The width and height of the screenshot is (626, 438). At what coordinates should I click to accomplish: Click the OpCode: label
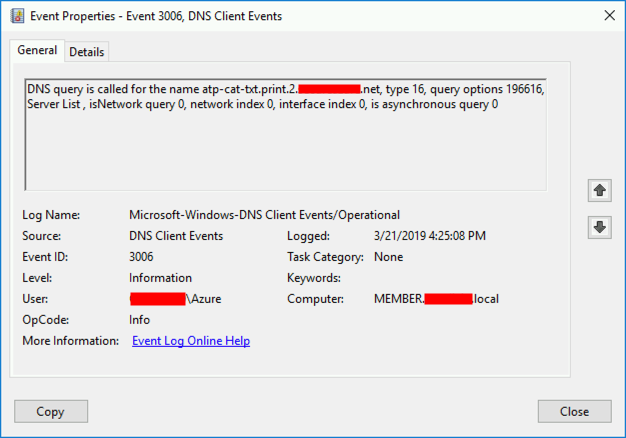(x=46, y=320)
